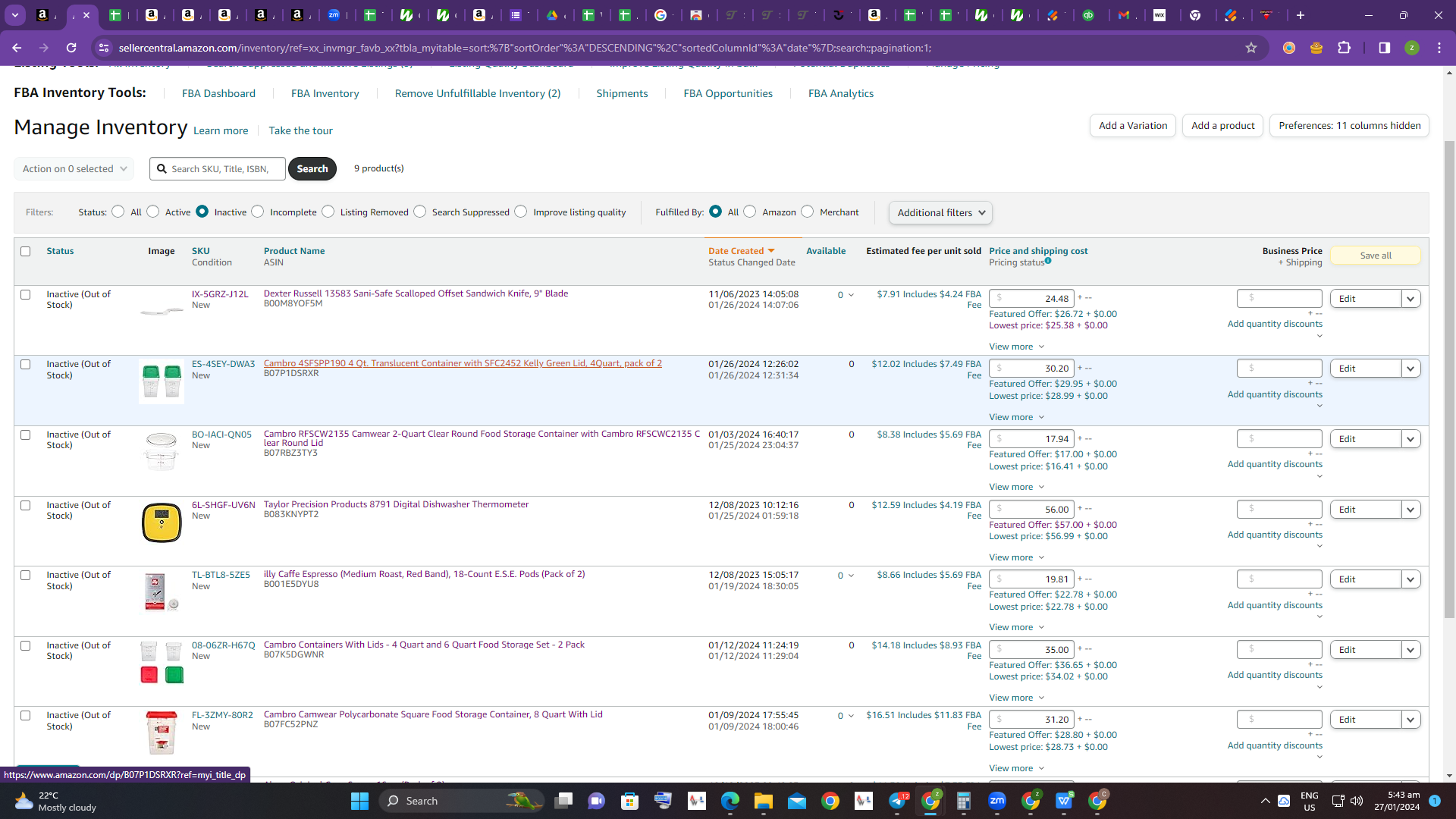Open the FBA Inventory tab
Viewport: 1456px width, 819px height.
(x=325, y=93)
